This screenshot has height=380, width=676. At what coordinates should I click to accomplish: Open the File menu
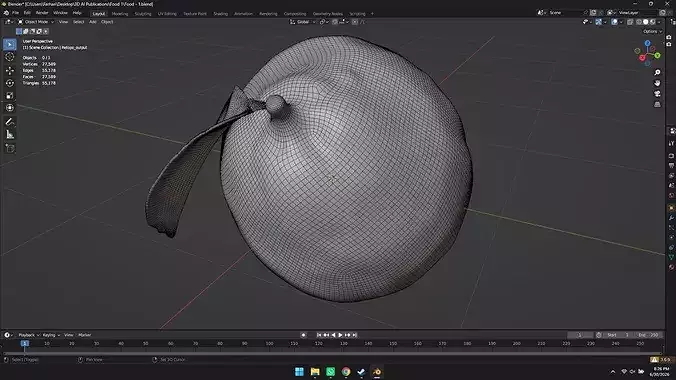click(x=16, y=13)
